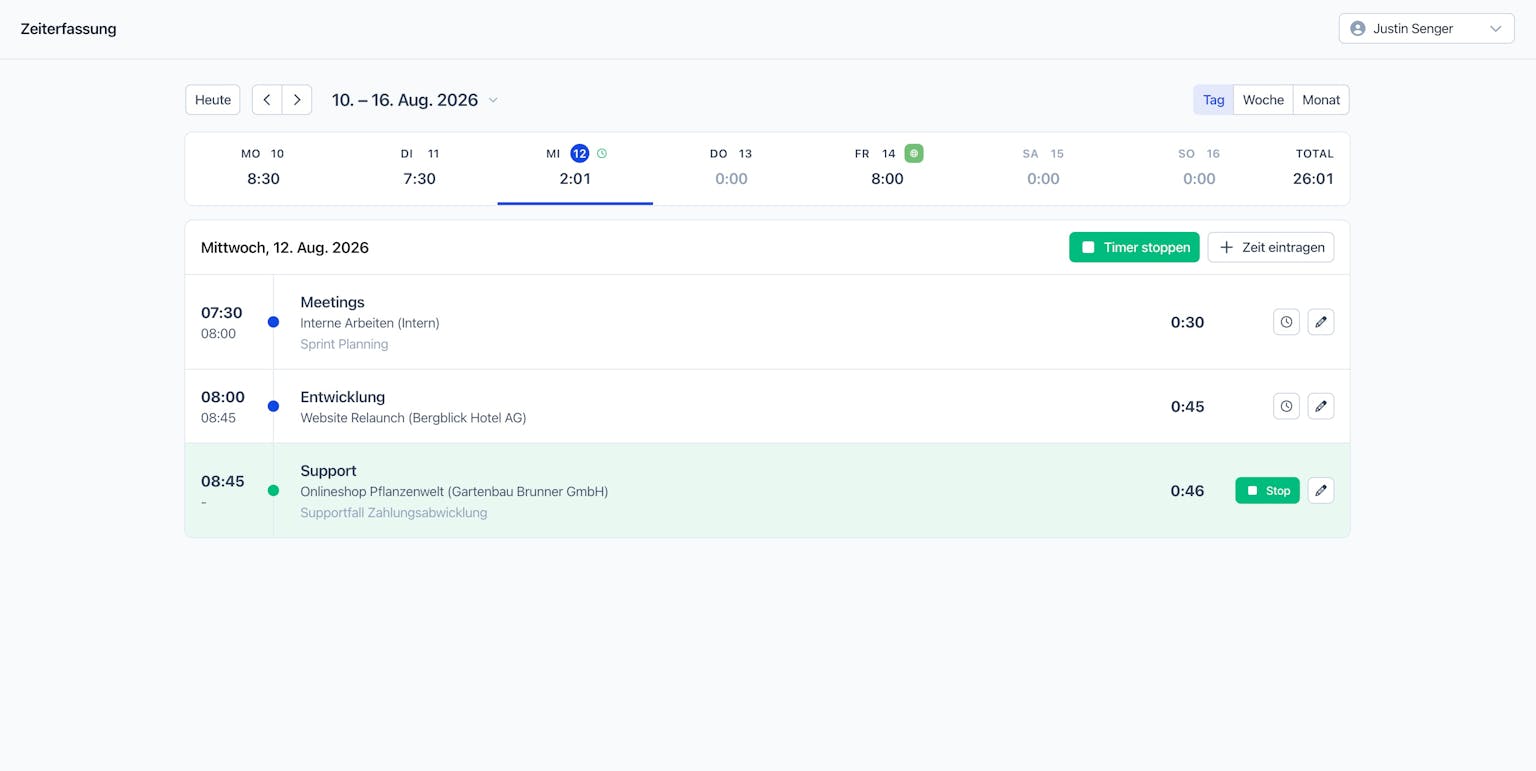Screen dimensions: 1536x771
Task: Click the Zeiterfassung app title
Action: pos(68,29)
